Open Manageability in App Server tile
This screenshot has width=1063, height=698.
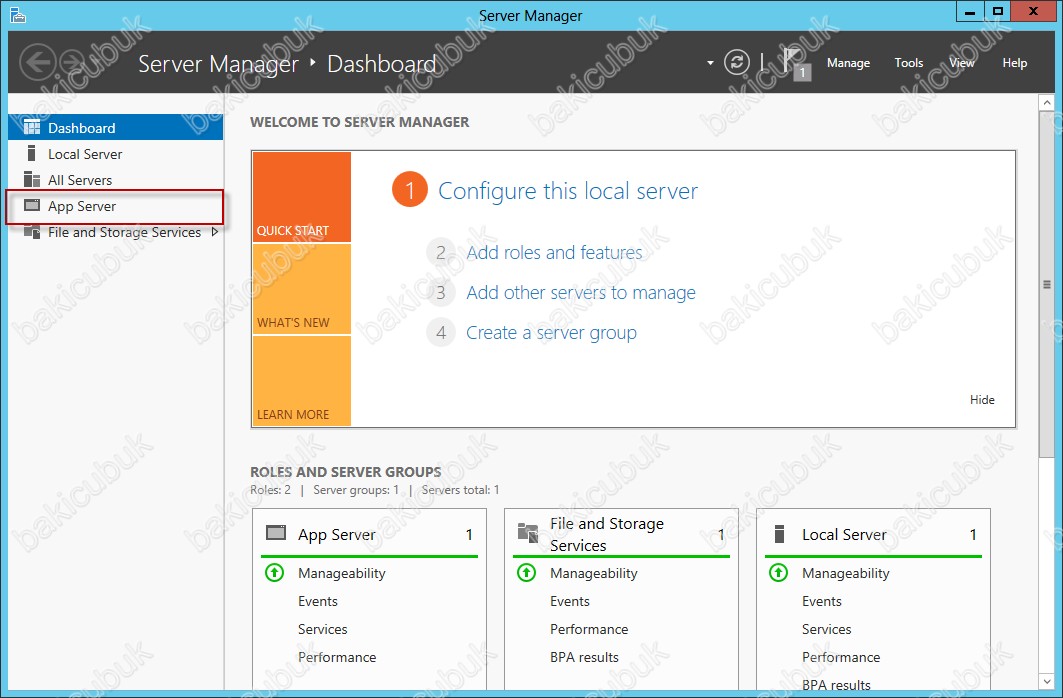[342, 573]
